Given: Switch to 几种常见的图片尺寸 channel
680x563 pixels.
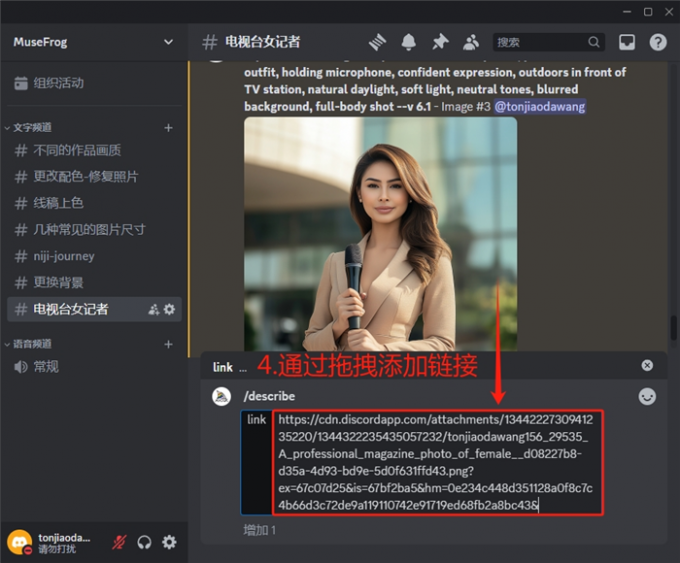Looking at the screenshot, I should tap(94, 229).
